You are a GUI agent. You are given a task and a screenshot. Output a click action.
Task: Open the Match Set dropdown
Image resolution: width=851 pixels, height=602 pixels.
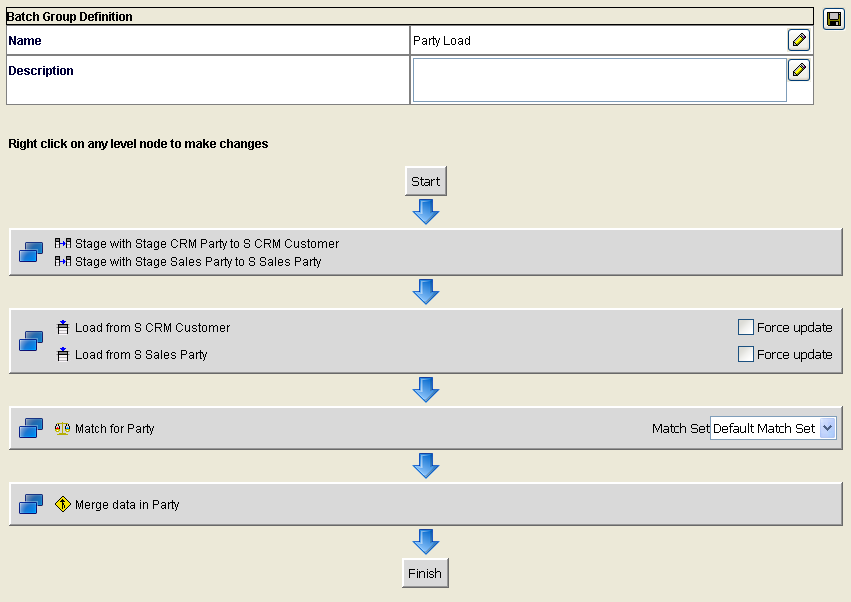[x=828, y=428]
